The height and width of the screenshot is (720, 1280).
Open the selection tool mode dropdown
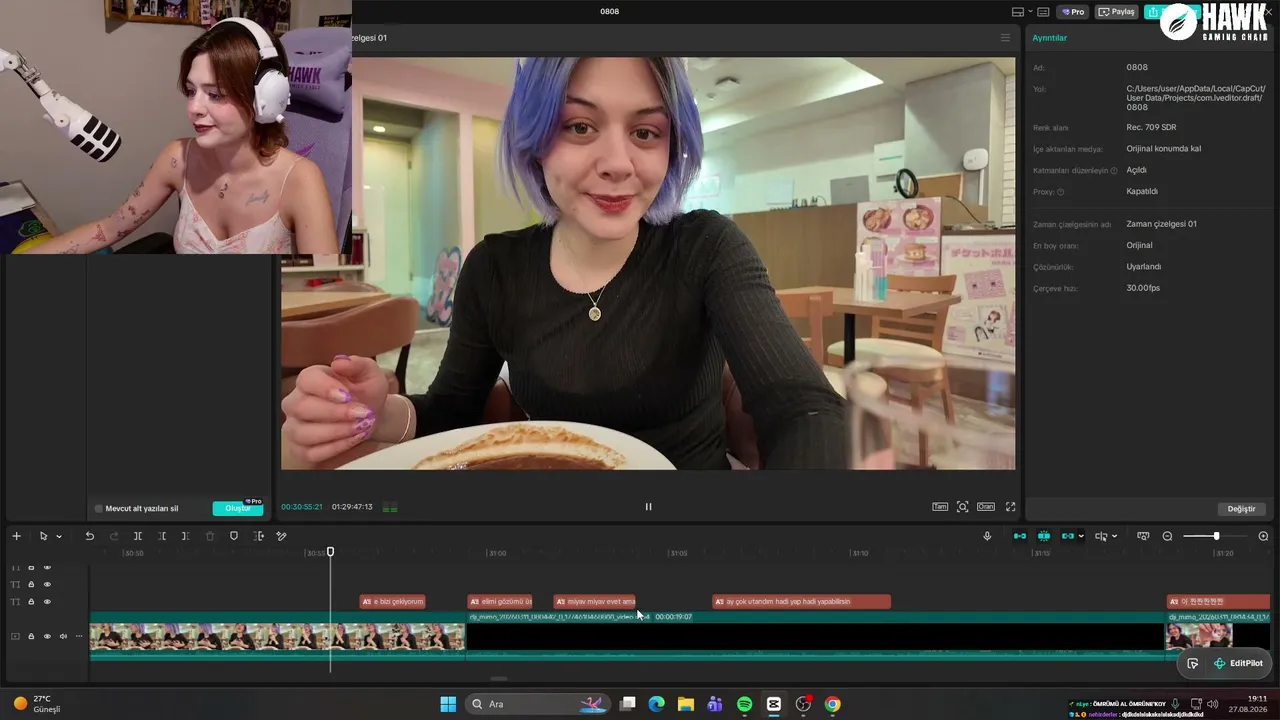click(x=59, y=536)
